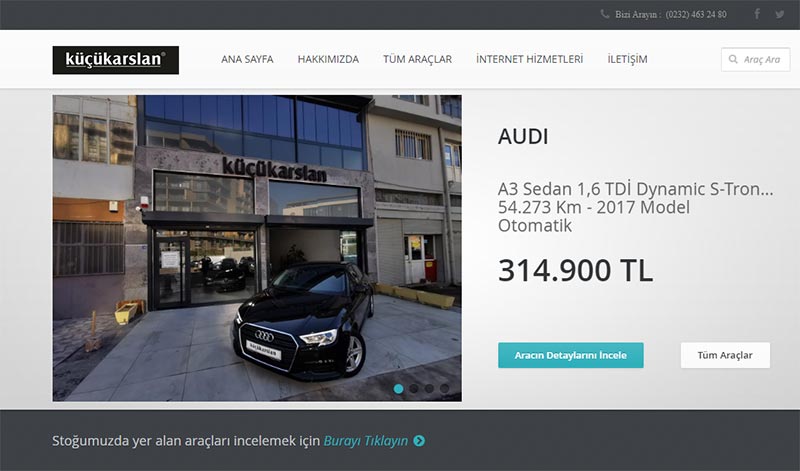The height and width of the screenshot is (471, 800).
Task: Select the first slider dot indicator
Action: pos(398,389)
